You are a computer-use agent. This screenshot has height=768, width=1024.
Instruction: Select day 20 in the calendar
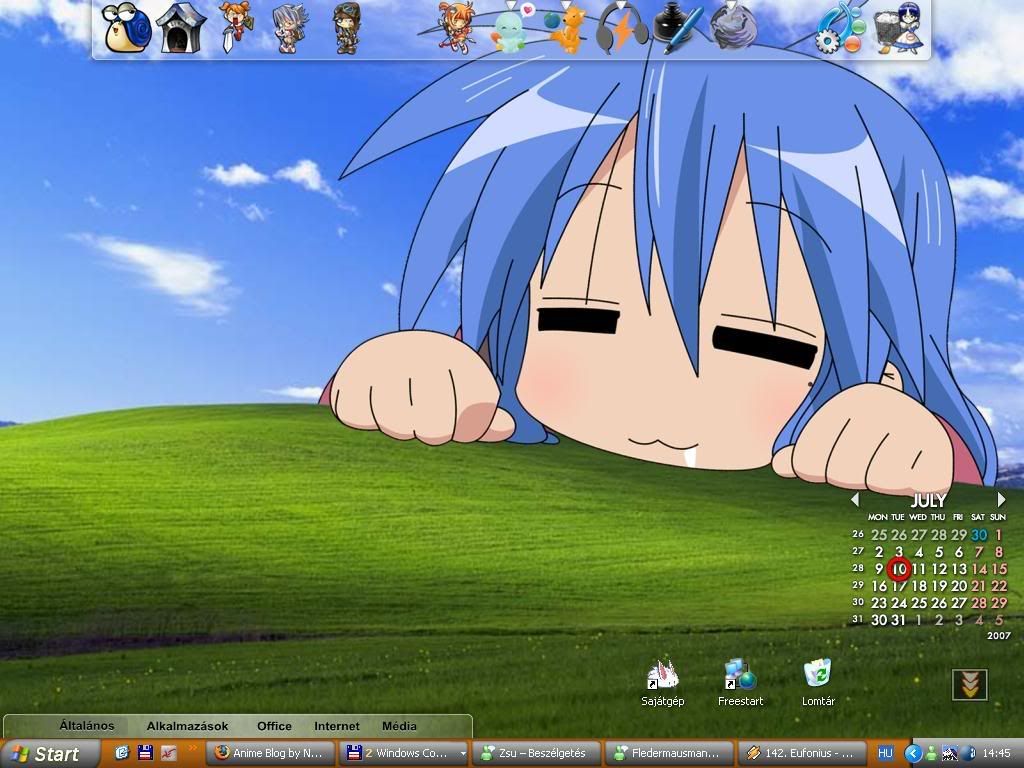pyautogui.click(x=959, y=586)
